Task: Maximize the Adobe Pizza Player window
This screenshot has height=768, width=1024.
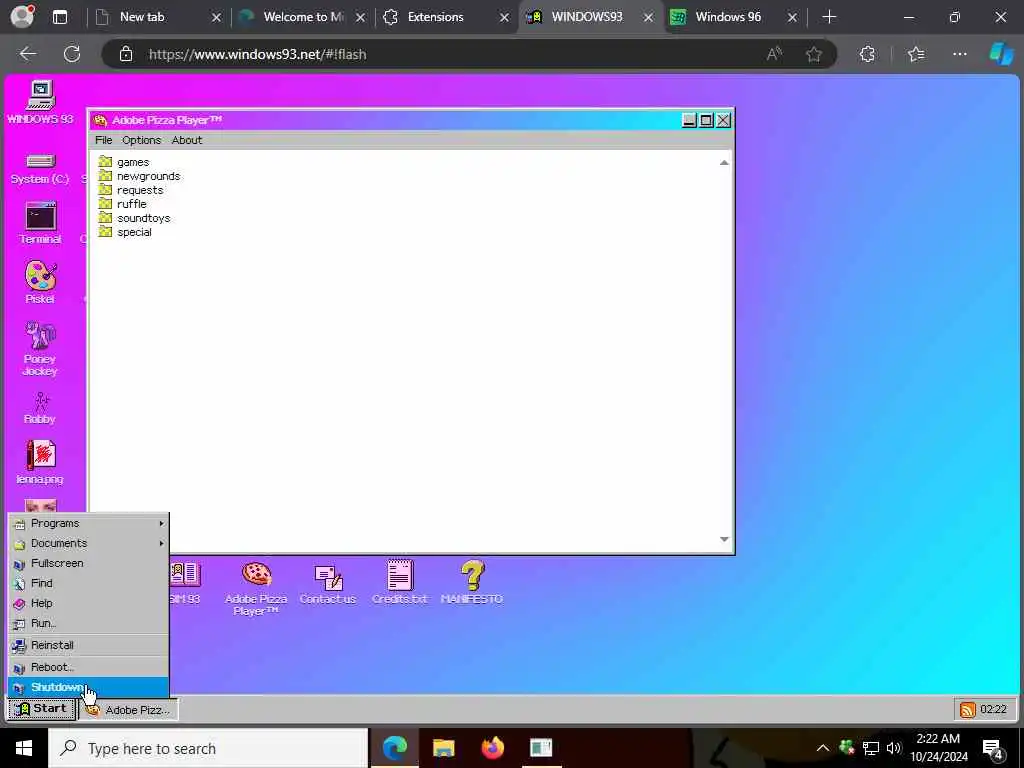Action: [706, 120]
